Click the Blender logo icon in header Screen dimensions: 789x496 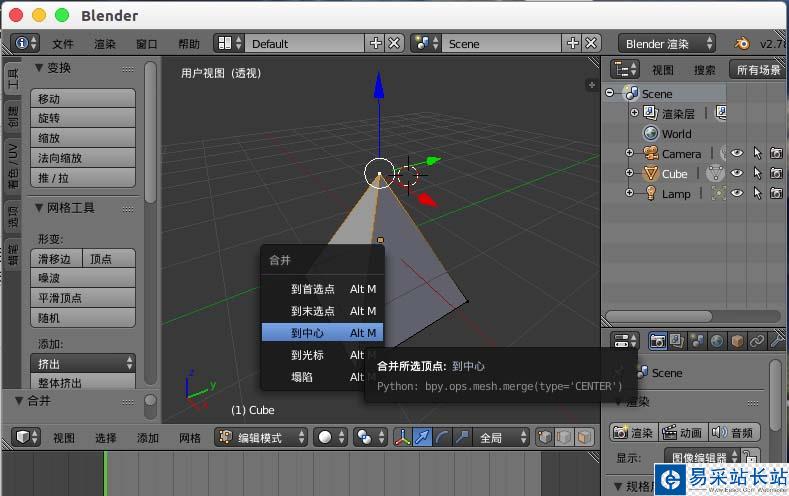click(x=742, y=43)
